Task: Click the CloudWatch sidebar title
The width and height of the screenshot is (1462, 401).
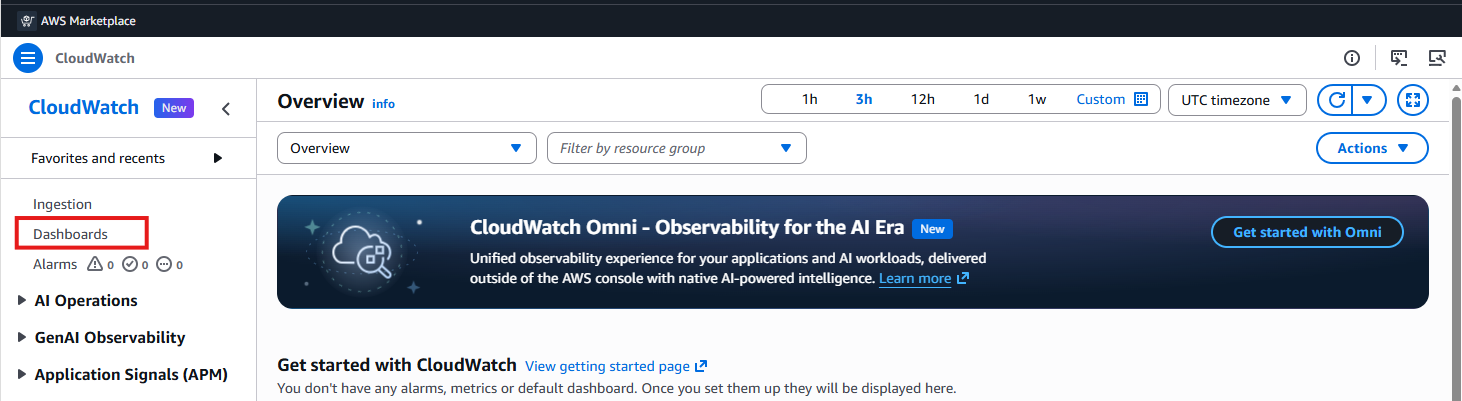Action: coord(84,107)
